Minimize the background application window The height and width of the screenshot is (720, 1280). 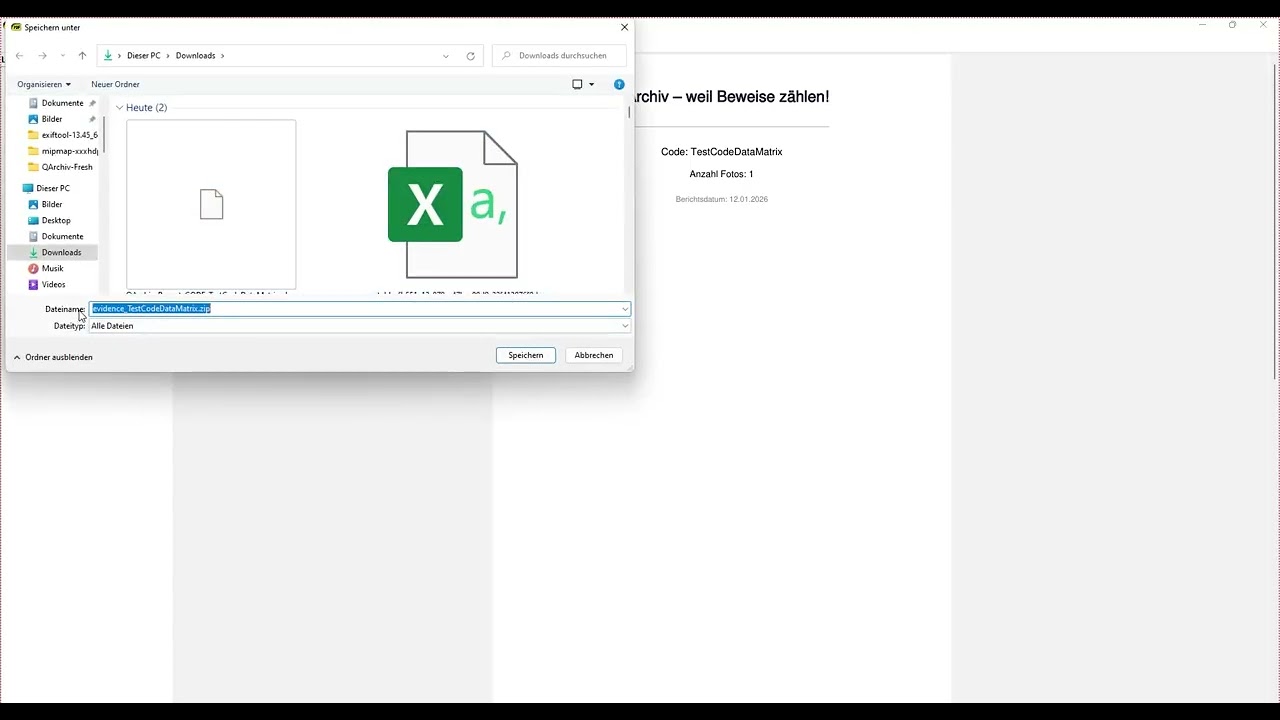click(1202, 25)
